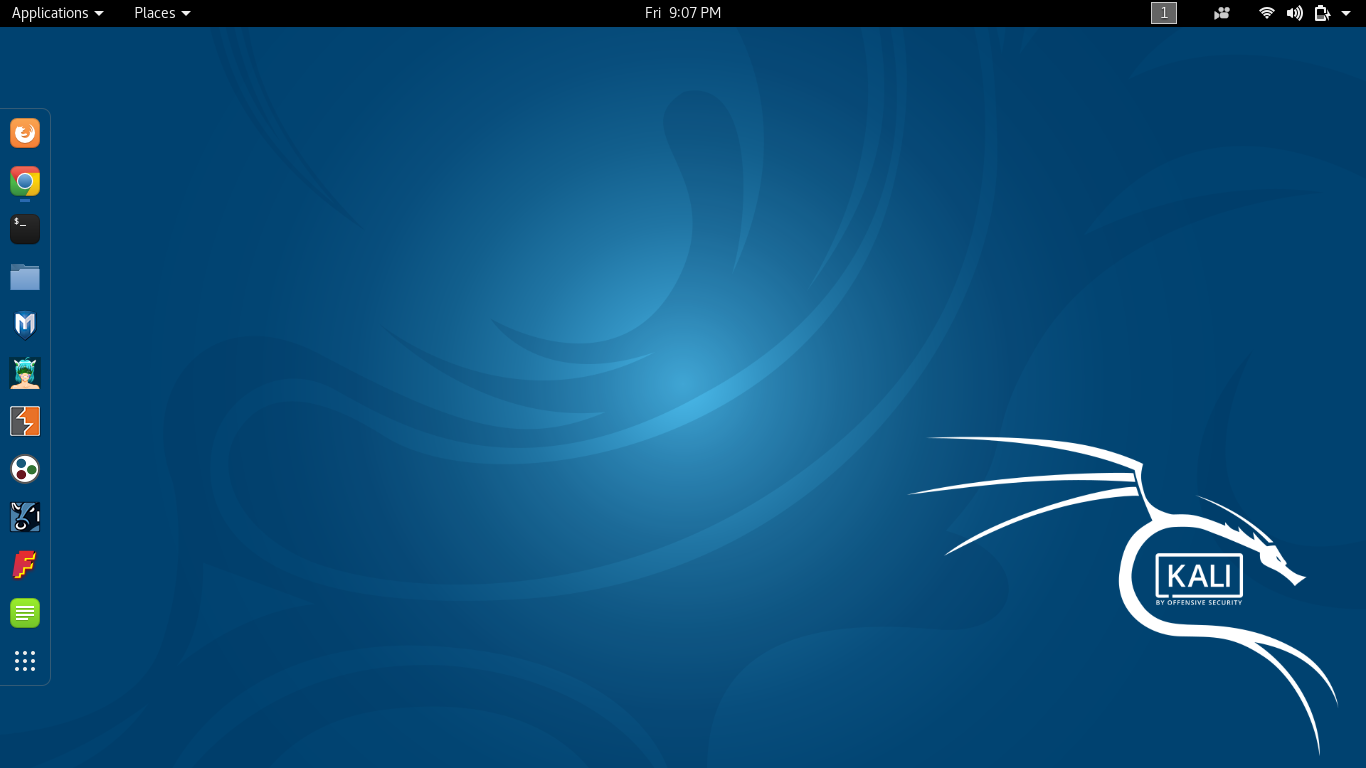
Task: Click the clock showing Fri 9:07 PM
Action: [x=683, y=13]
